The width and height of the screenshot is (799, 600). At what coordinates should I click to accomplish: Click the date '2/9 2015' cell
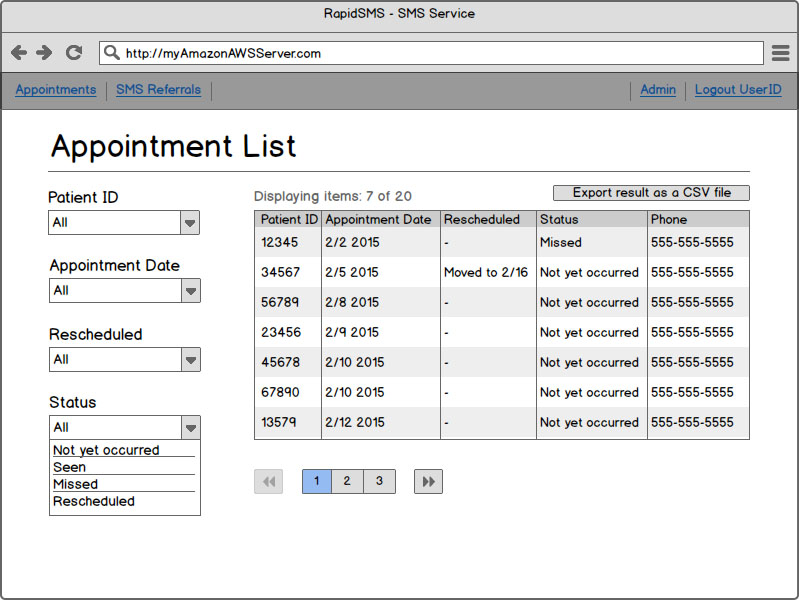point(381,332)
